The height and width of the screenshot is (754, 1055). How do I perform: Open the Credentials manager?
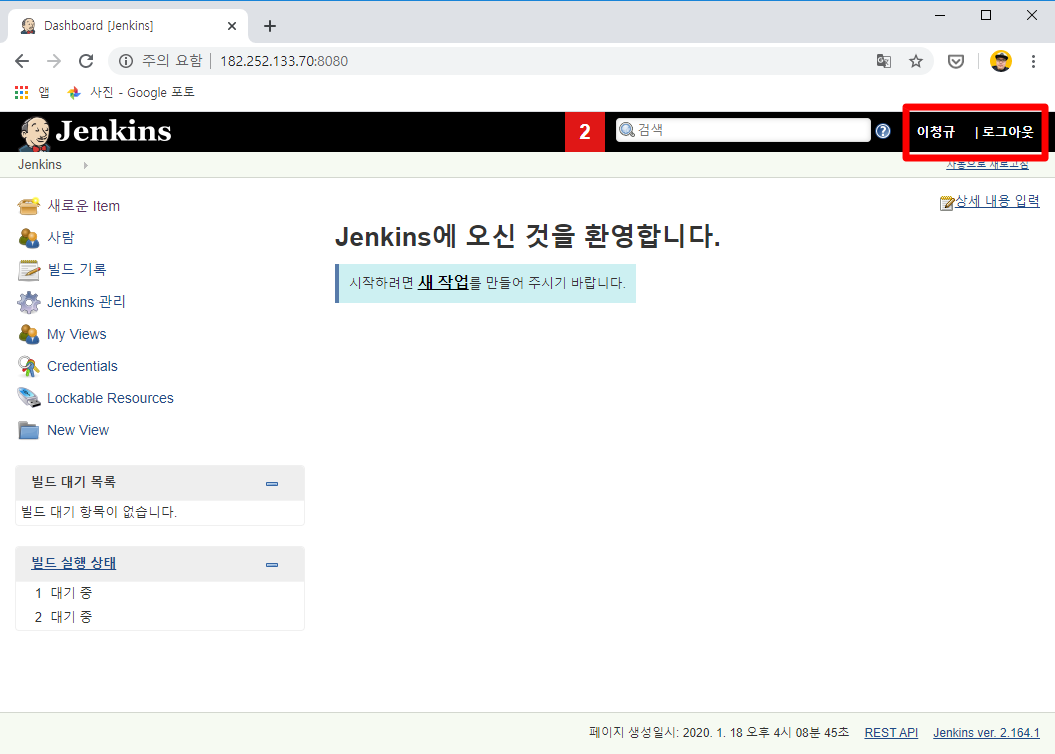[x=82, y=365]
